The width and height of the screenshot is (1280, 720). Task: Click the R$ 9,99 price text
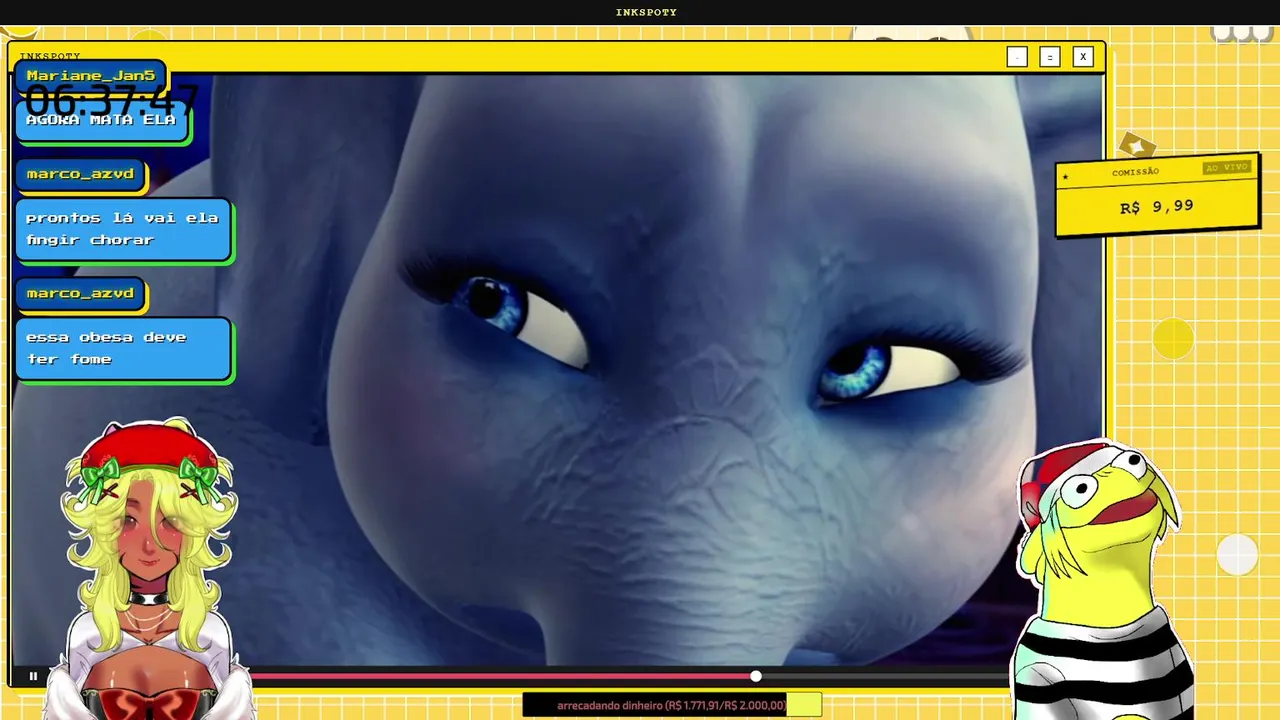click(1157, 207)
